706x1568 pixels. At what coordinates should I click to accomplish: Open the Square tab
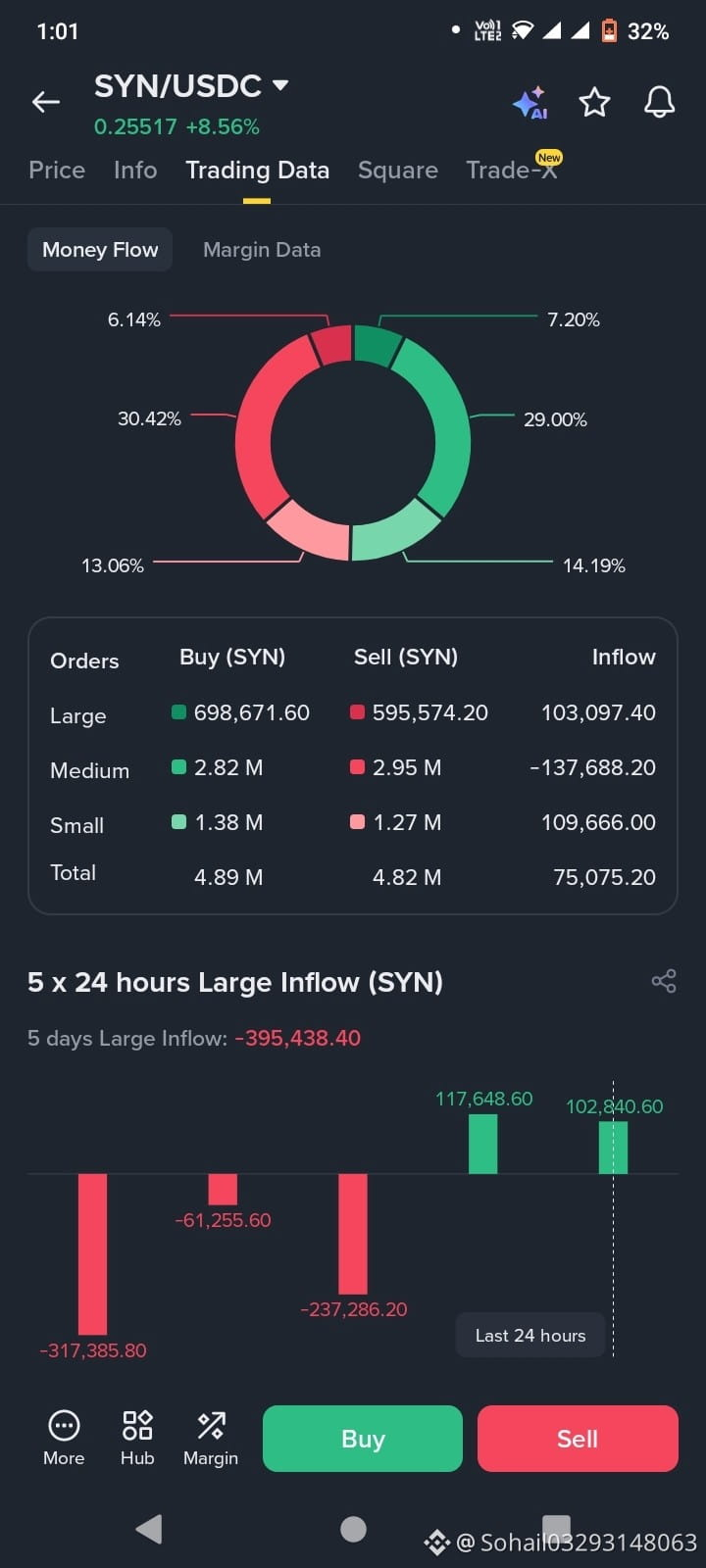[x=398, y=170]
